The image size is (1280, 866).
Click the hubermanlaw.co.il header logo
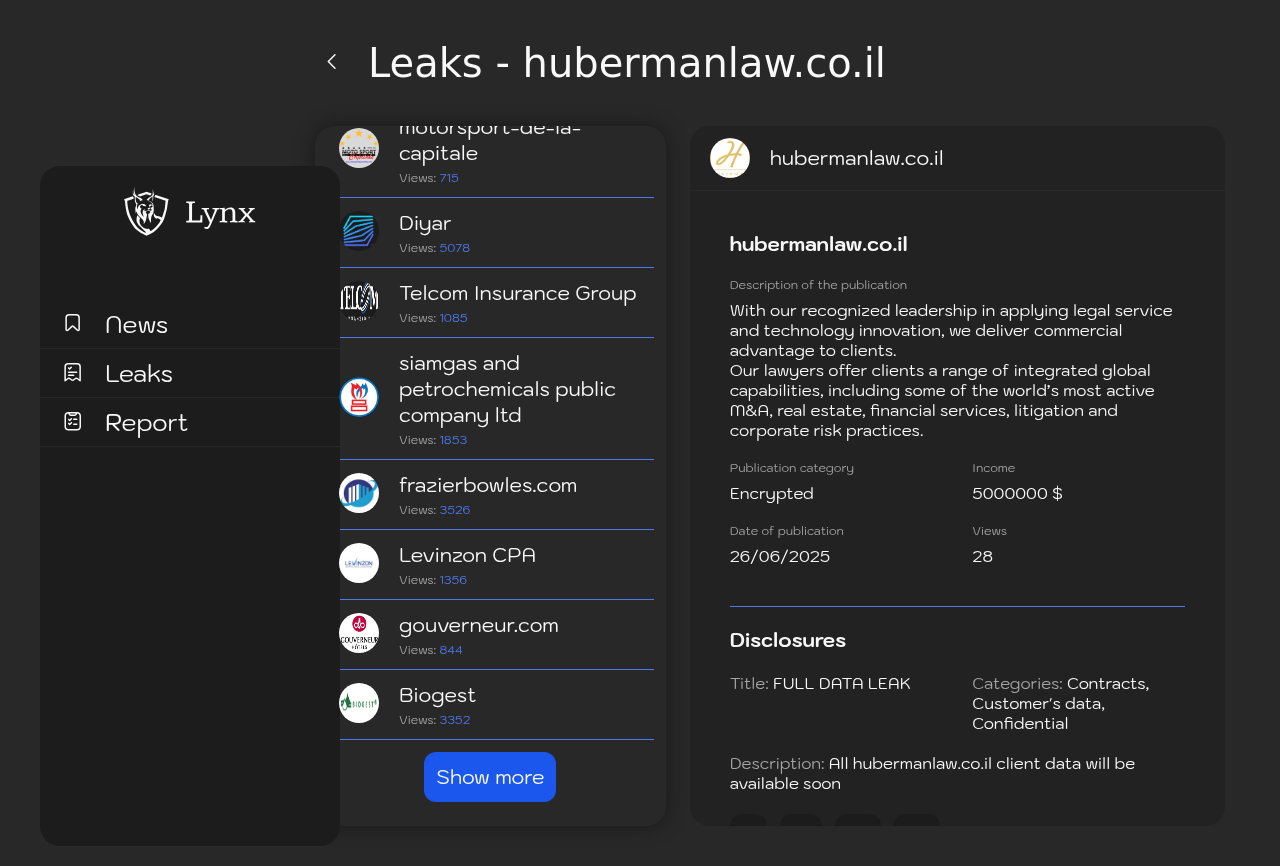(730, 158)
